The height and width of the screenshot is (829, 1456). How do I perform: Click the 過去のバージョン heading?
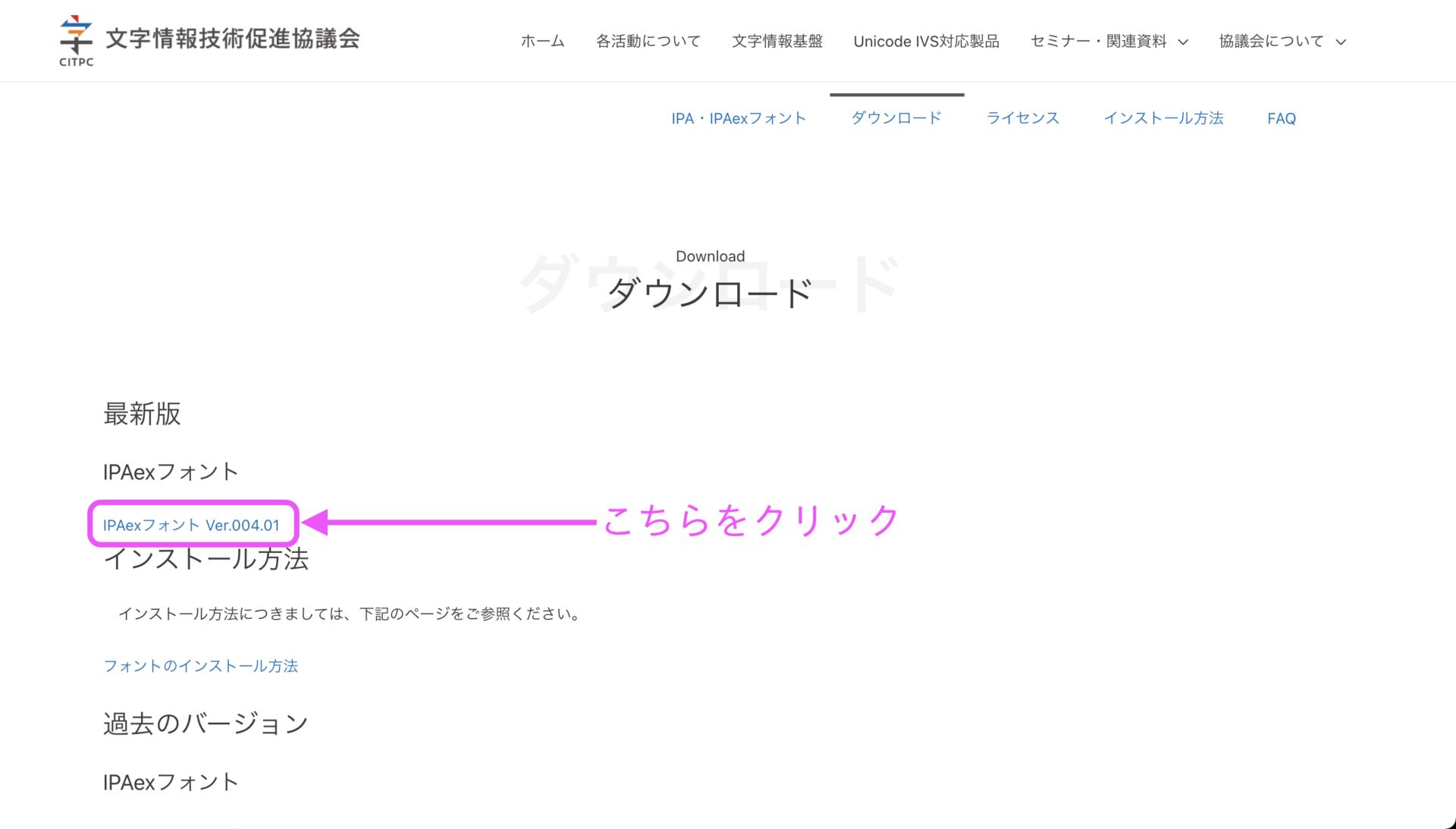pos(205,723)
